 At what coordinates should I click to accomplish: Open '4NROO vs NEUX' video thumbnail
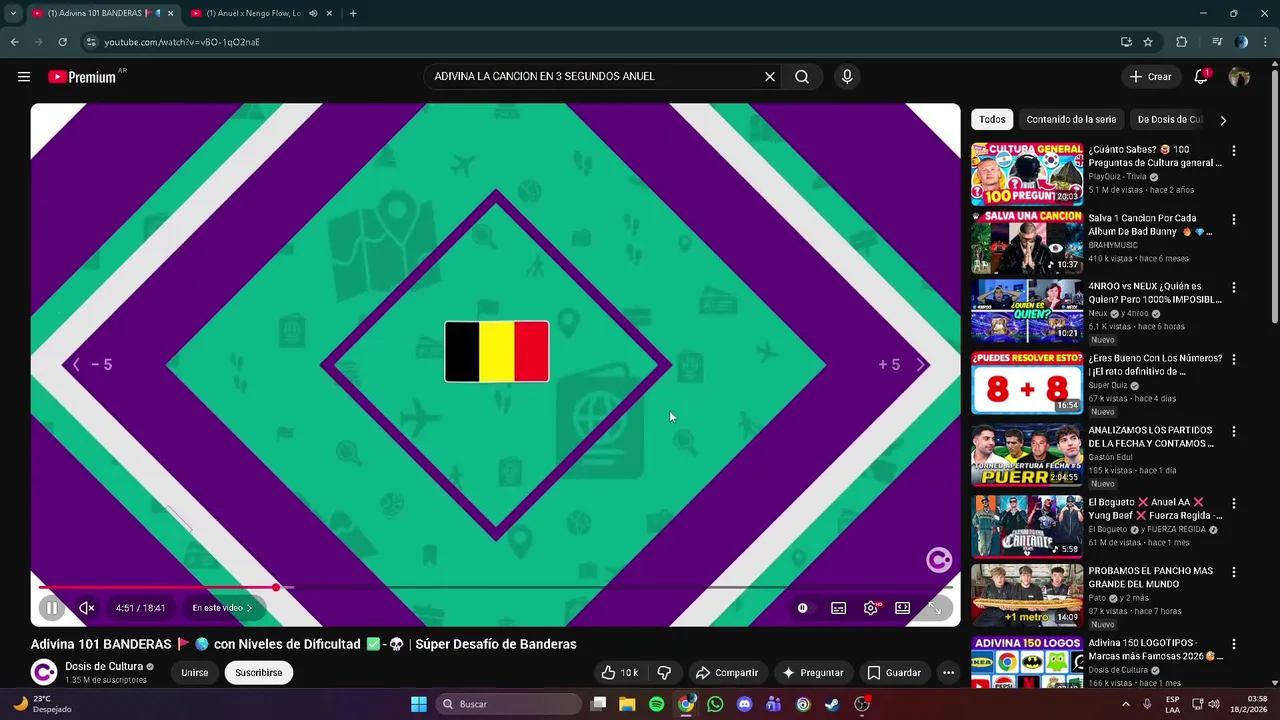pos(1027,311)
